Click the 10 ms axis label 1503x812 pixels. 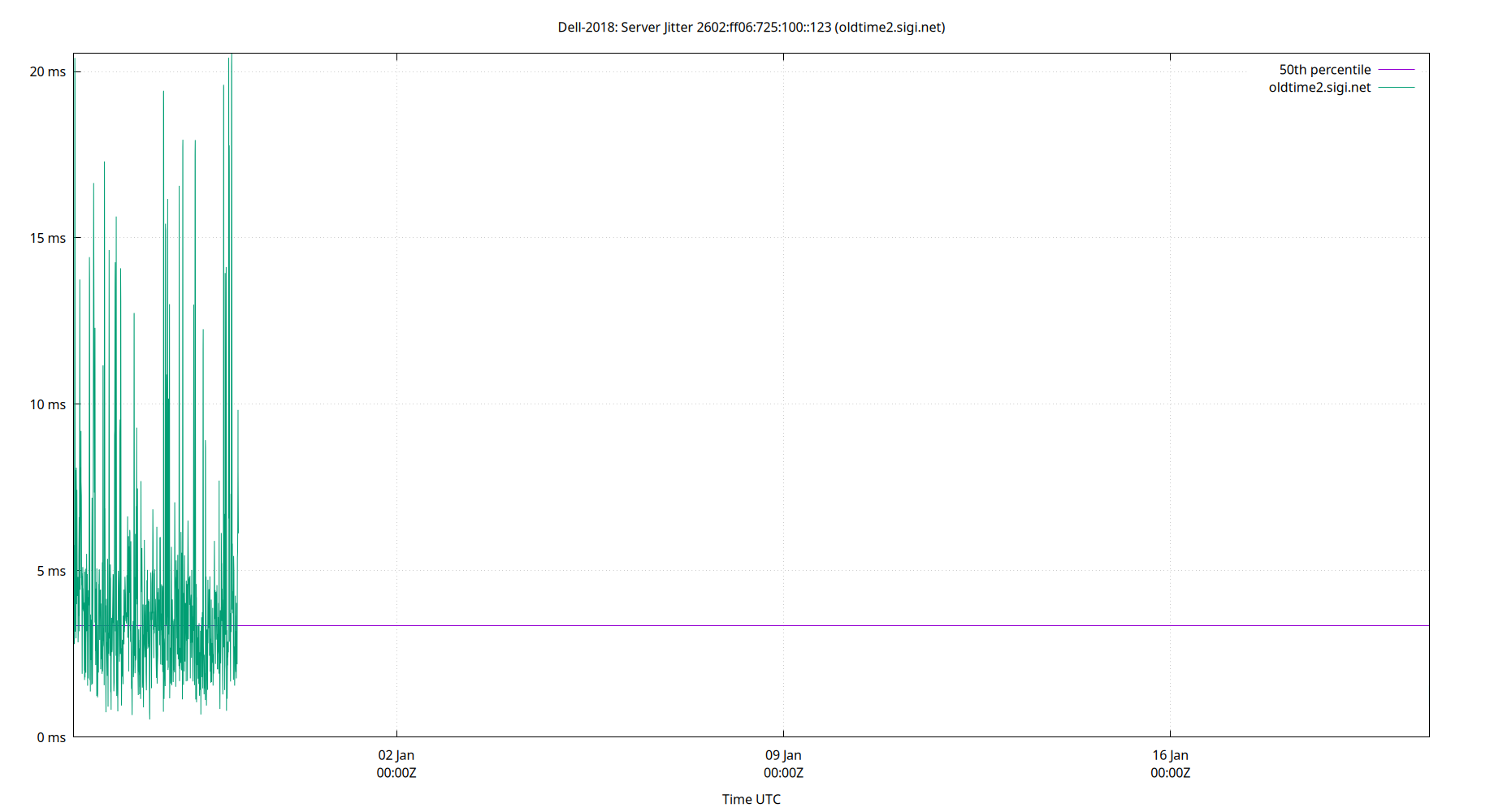point(48,404)
